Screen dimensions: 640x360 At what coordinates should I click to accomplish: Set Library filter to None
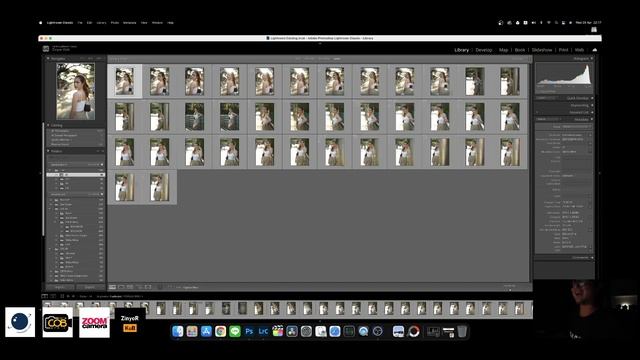pyautogui.click(x=337, y=59)
